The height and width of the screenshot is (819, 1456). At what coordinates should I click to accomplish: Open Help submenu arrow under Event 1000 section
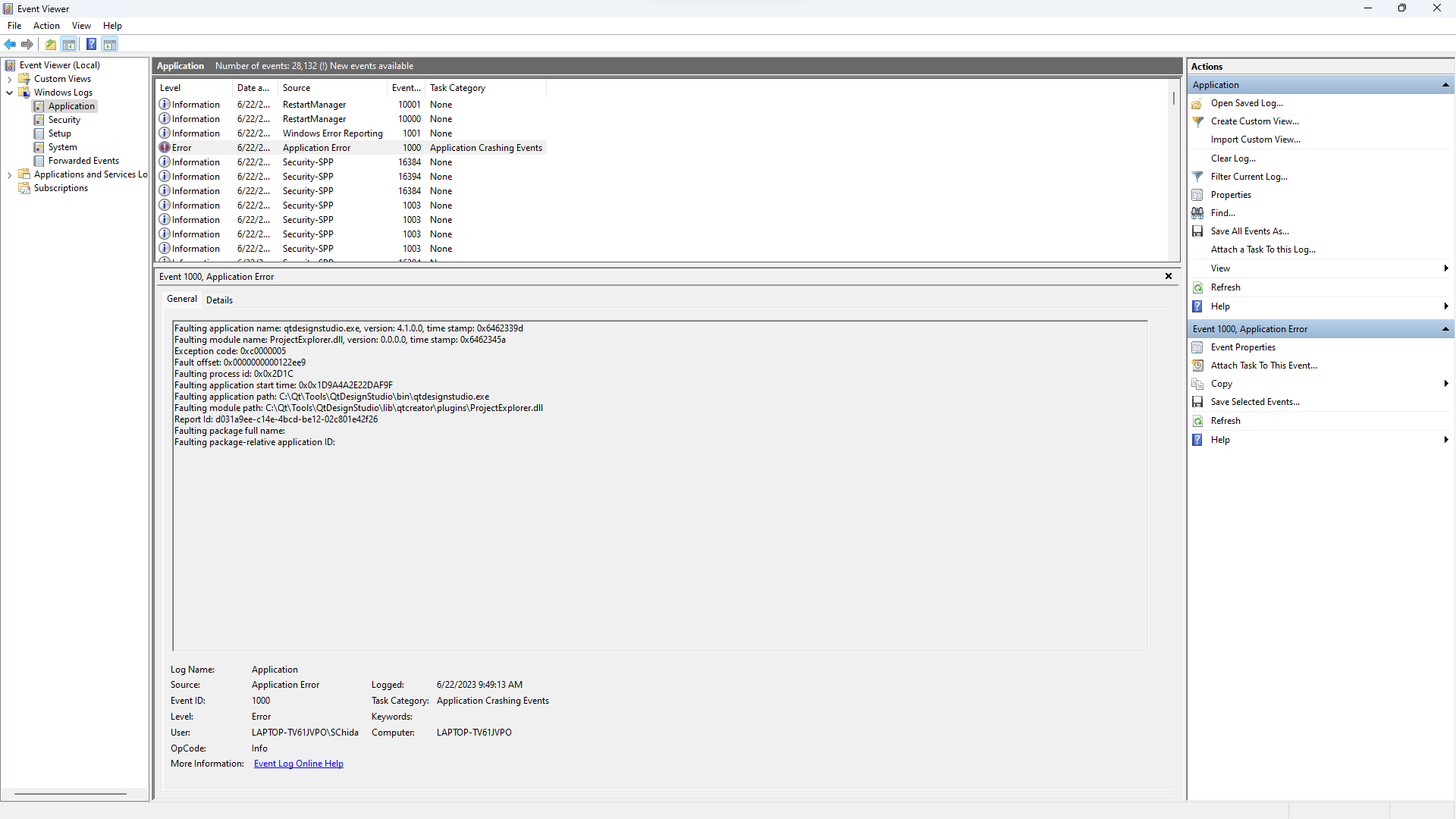(1446, 440)
